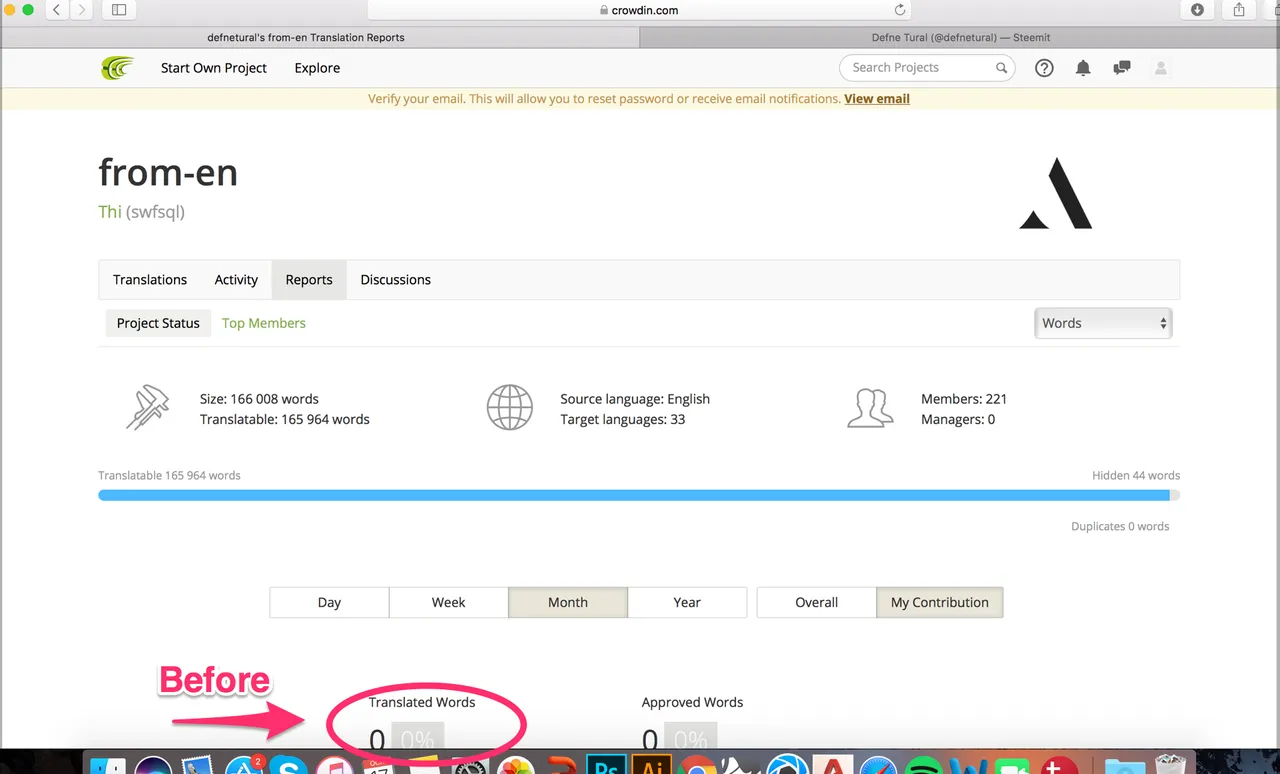Click "Target languages: 33" text
Screen dimensions: 1280x774
point(622,419)
